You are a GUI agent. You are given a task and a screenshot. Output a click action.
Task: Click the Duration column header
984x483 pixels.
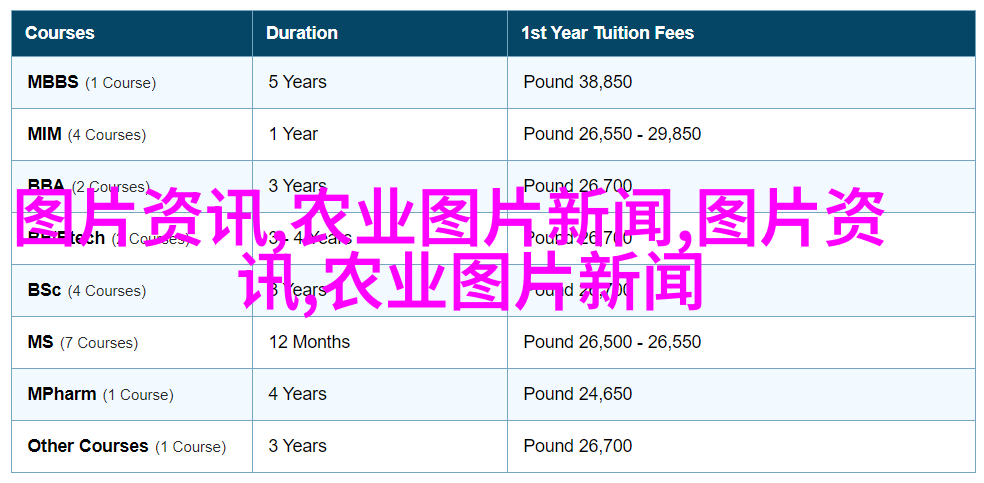[x=301, y=33]
